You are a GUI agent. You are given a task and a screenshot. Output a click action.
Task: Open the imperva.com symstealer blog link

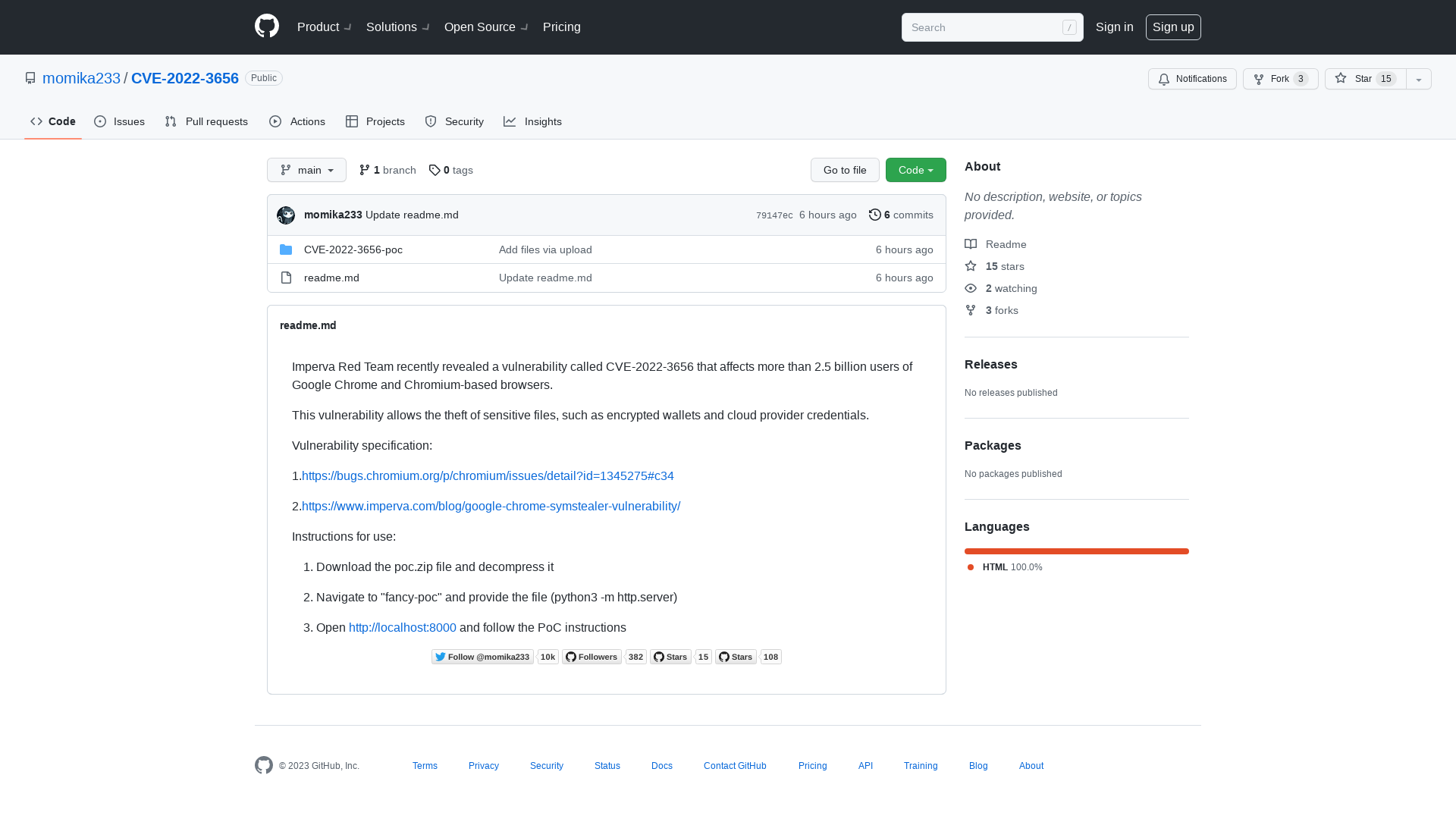[x=491, y=506]
